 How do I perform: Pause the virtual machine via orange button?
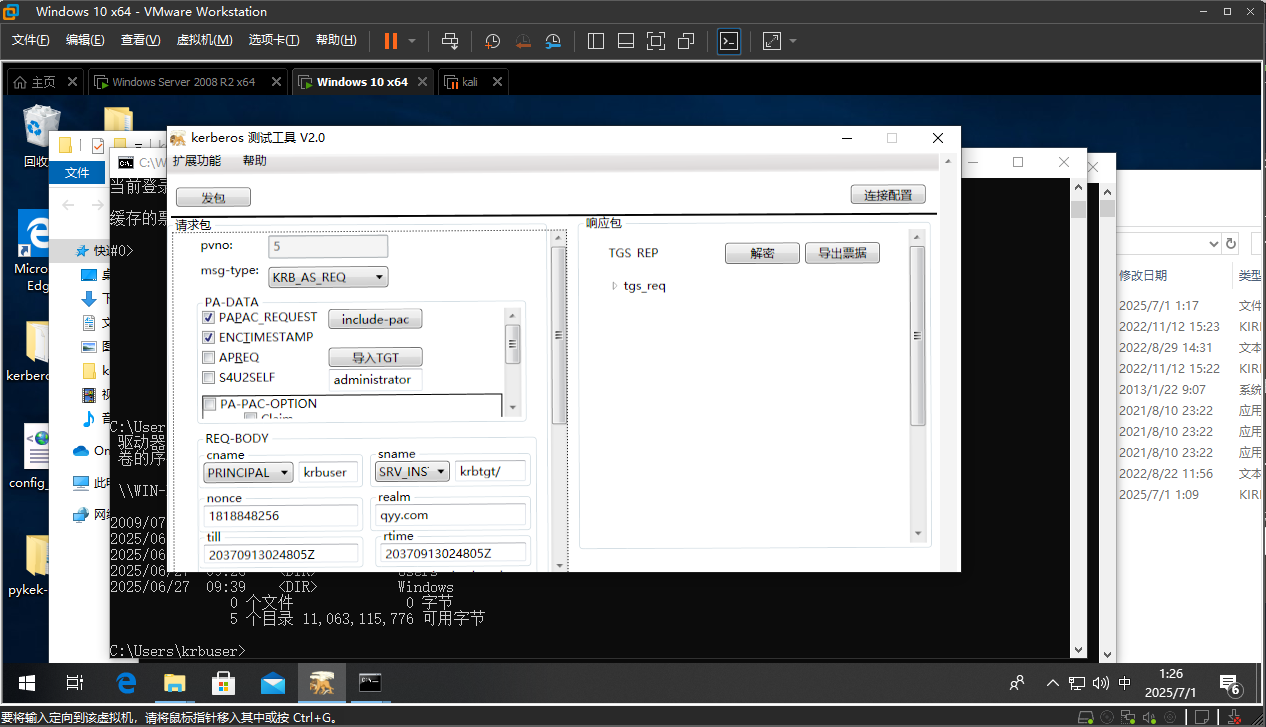[x=390, y=41]
